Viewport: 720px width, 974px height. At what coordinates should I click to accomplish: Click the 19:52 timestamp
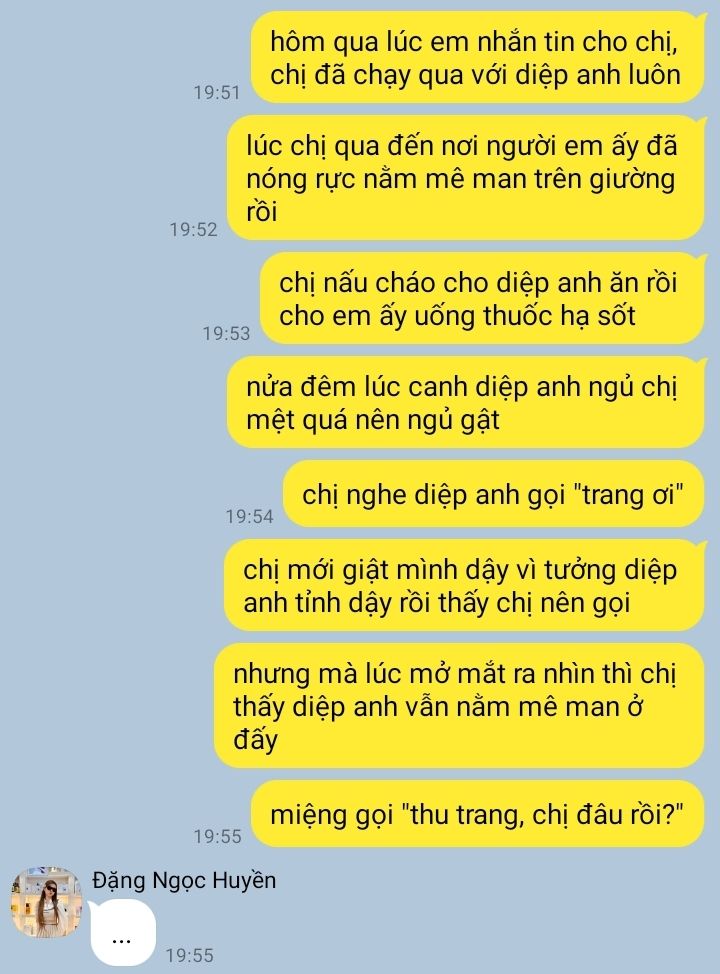[194, 230]
